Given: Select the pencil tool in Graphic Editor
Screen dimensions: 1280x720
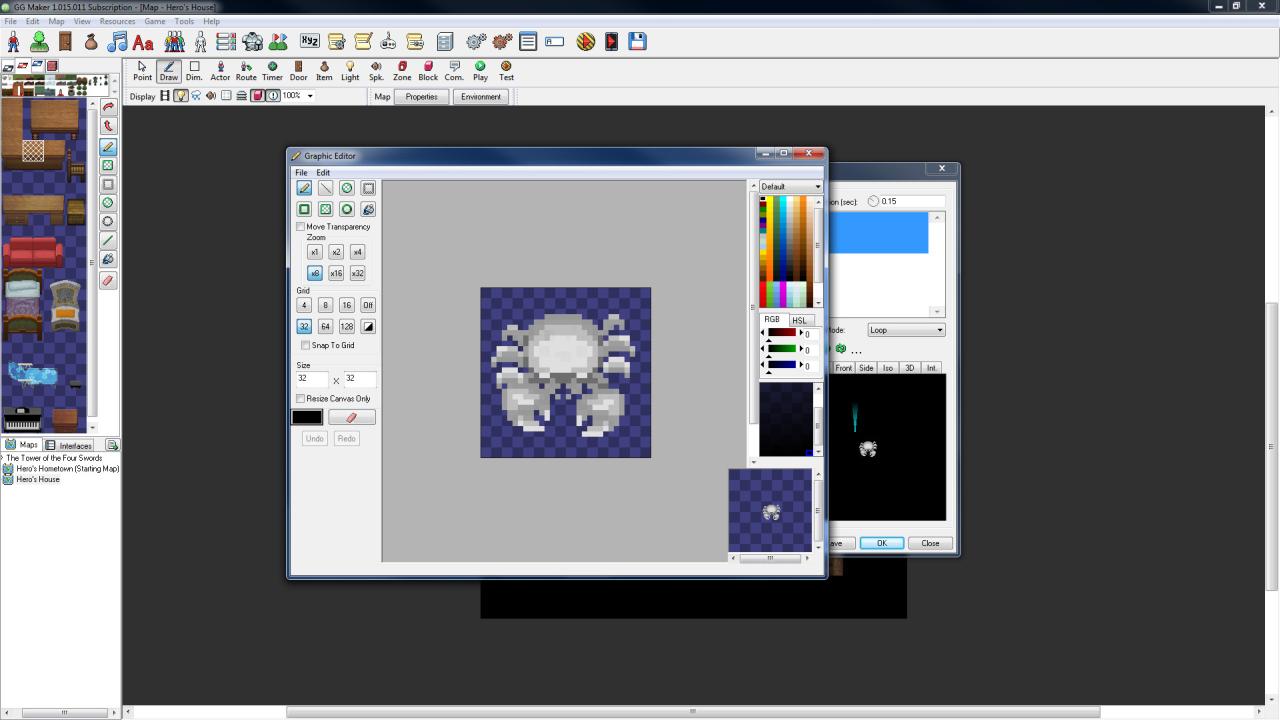Looking at the screenshot, I should click(x=304, y=188).
